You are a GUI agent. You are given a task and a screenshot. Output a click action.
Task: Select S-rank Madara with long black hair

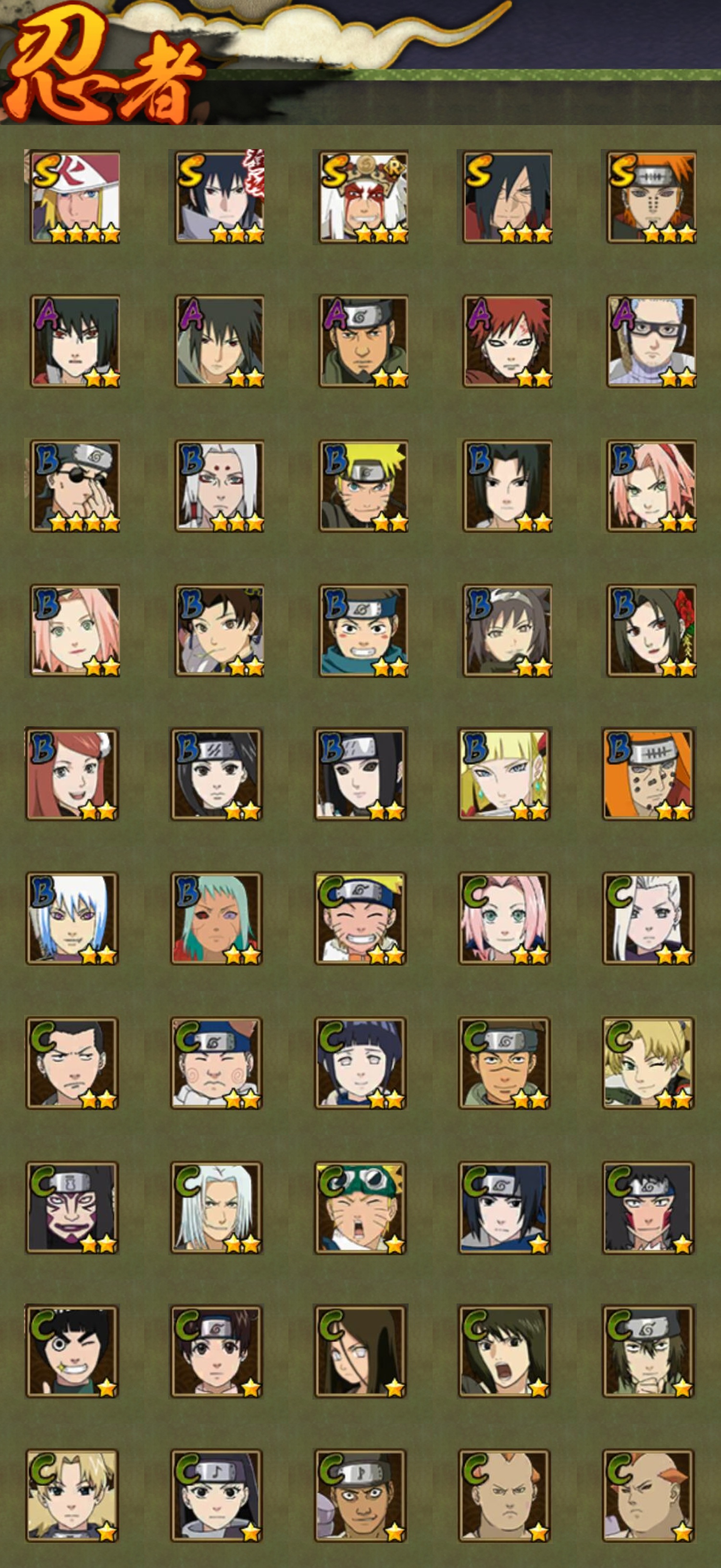508,197
